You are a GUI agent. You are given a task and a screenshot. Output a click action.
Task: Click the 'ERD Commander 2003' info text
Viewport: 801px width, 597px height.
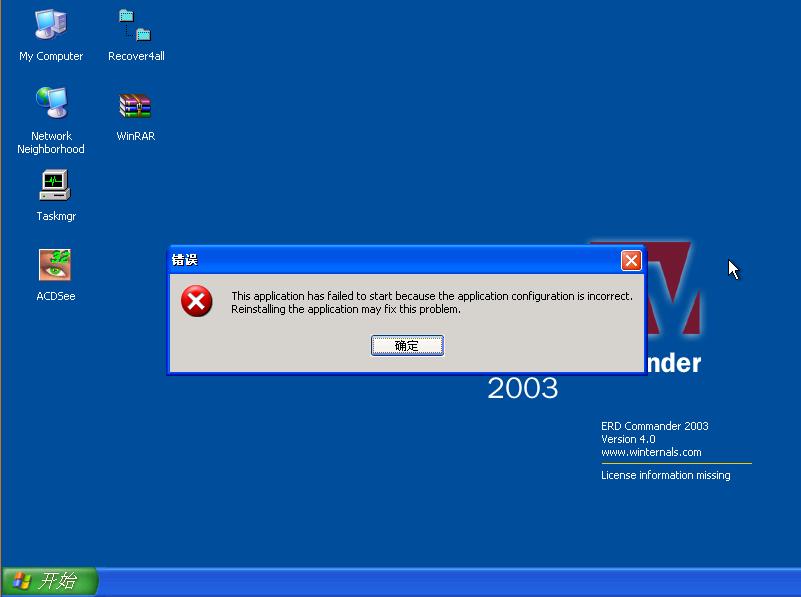click(654, 426)
